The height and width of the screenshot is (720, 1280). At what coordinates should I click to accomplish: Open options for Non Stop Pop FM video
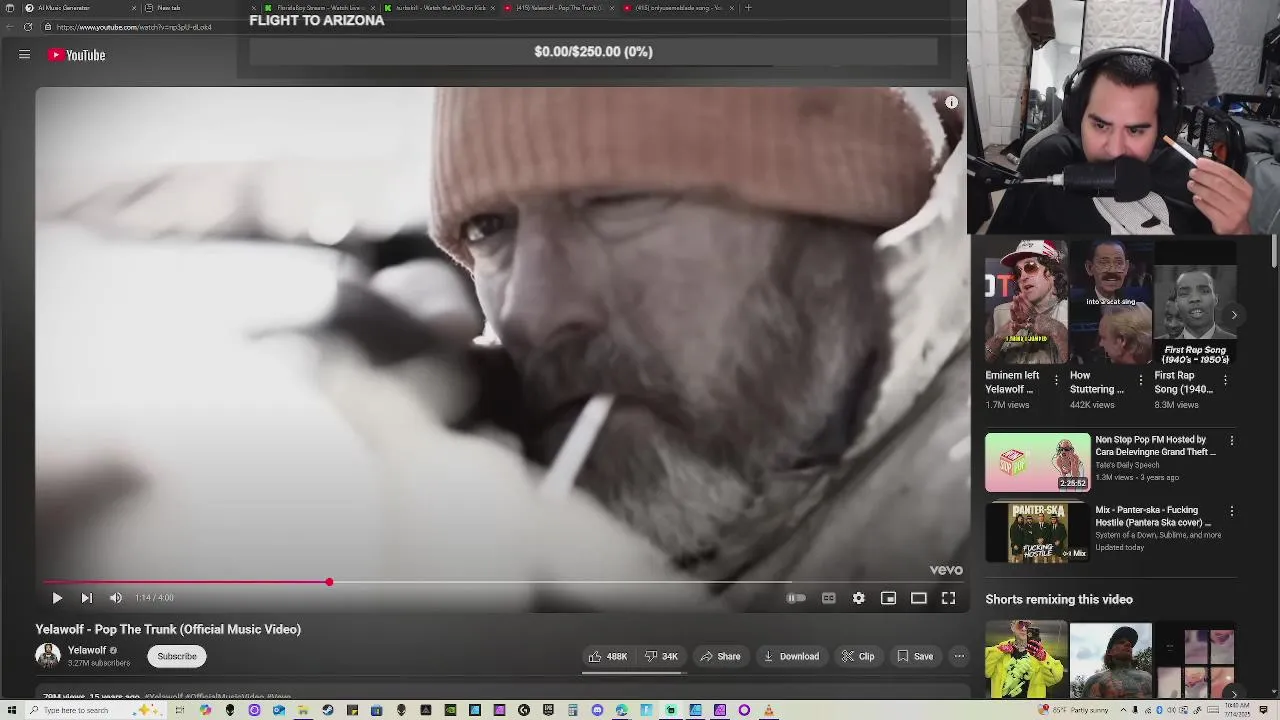pos(1232,440)
